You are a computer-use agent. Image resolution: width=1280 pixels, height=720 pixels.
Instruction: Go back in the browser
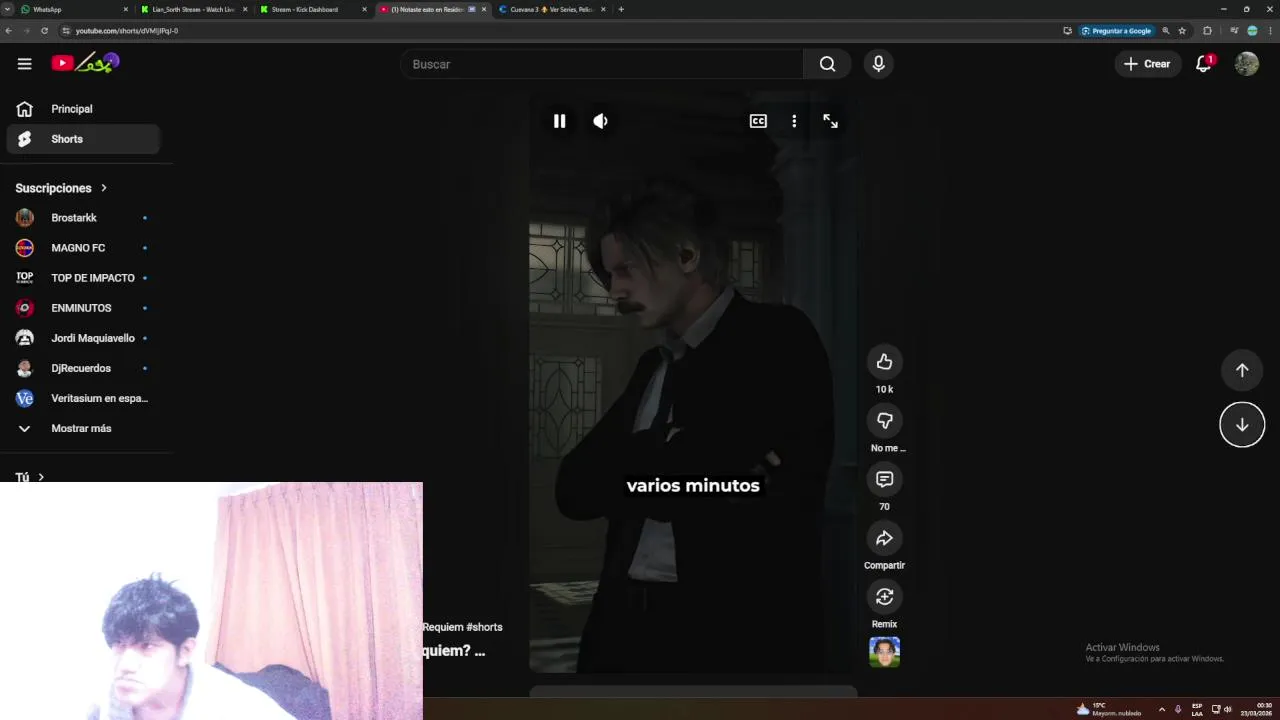click(x=8, y=31)
